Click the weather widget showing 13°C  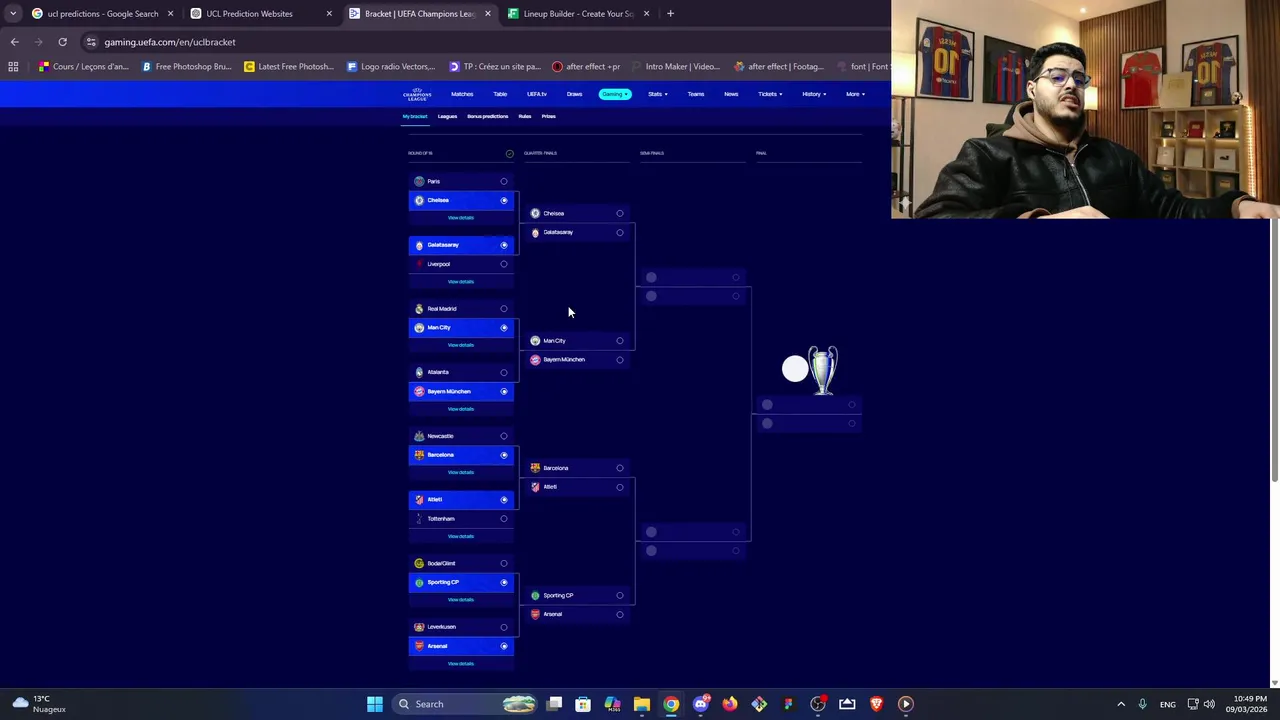point(37,704)
